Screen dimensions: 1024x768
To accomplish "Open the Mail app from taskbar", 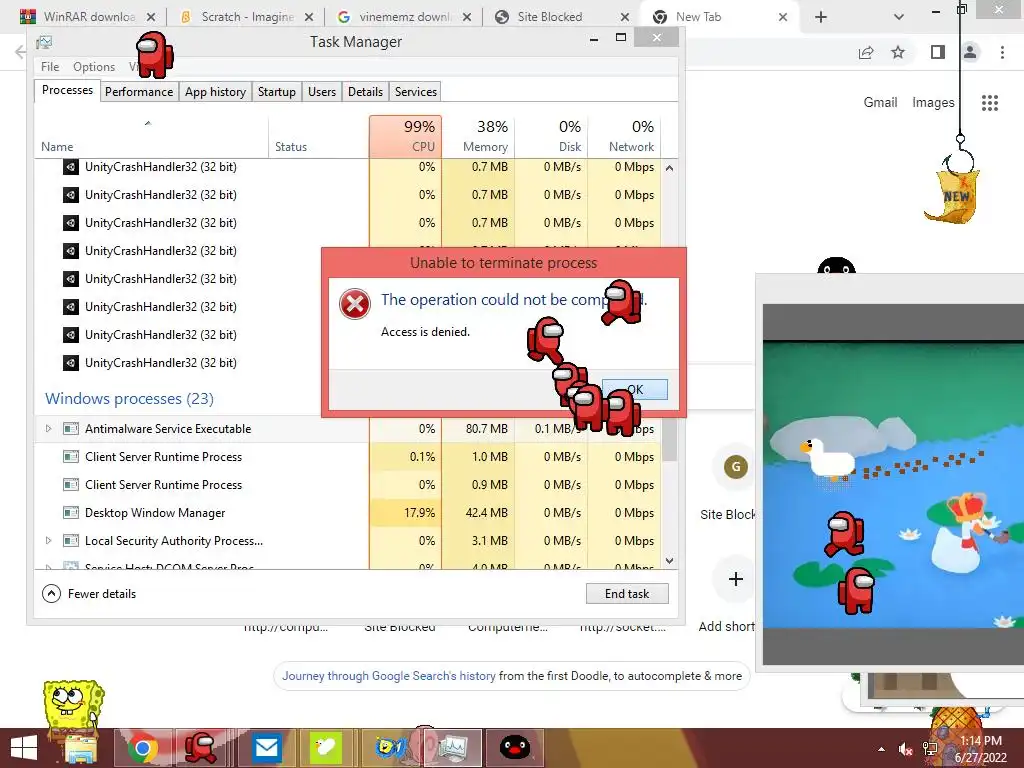I will click(266, 748).
